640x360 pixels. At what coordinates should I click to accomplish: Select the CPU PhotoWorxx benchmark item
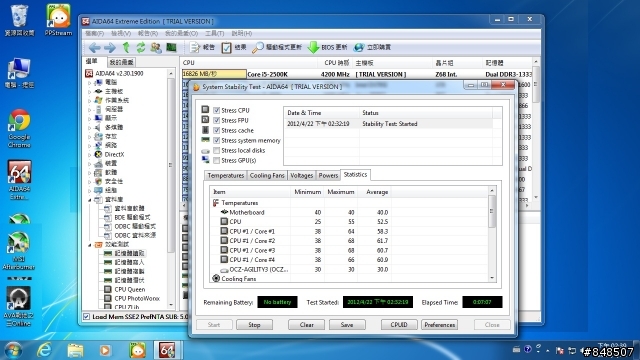point(137,298)
